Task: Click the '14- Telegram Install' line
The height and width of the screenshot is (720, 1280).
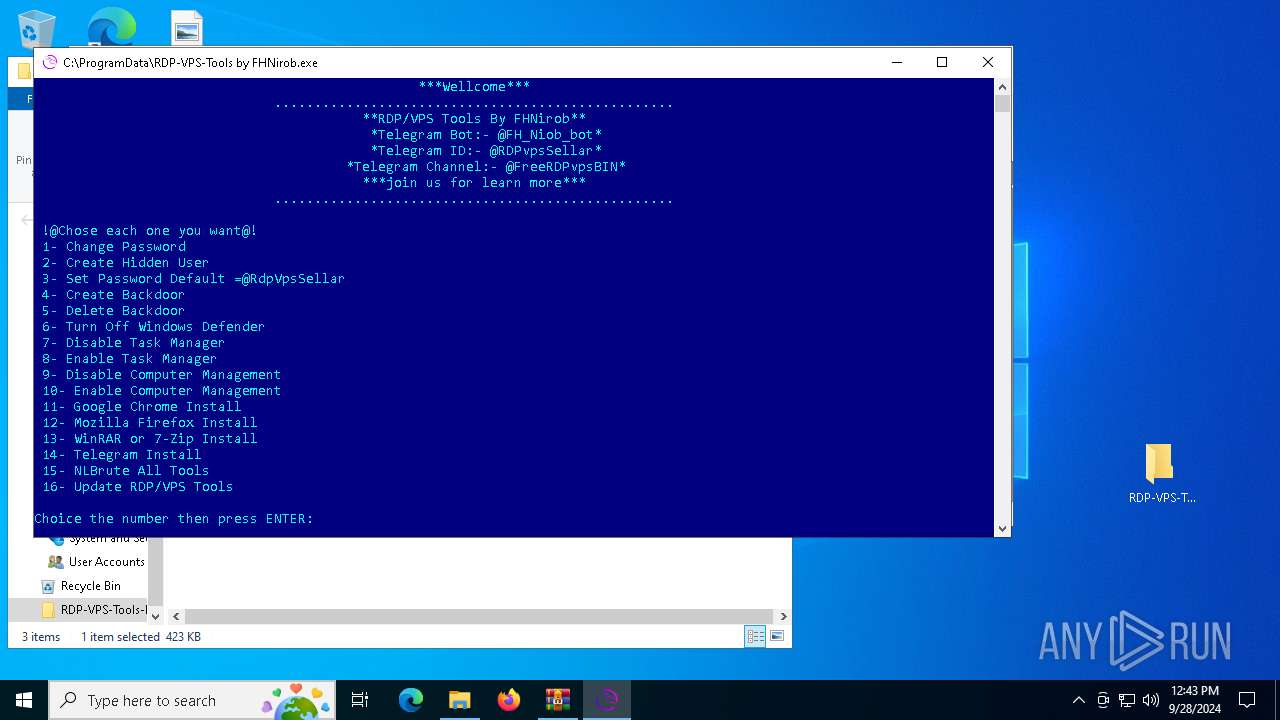Action: (x=121, y=454)
